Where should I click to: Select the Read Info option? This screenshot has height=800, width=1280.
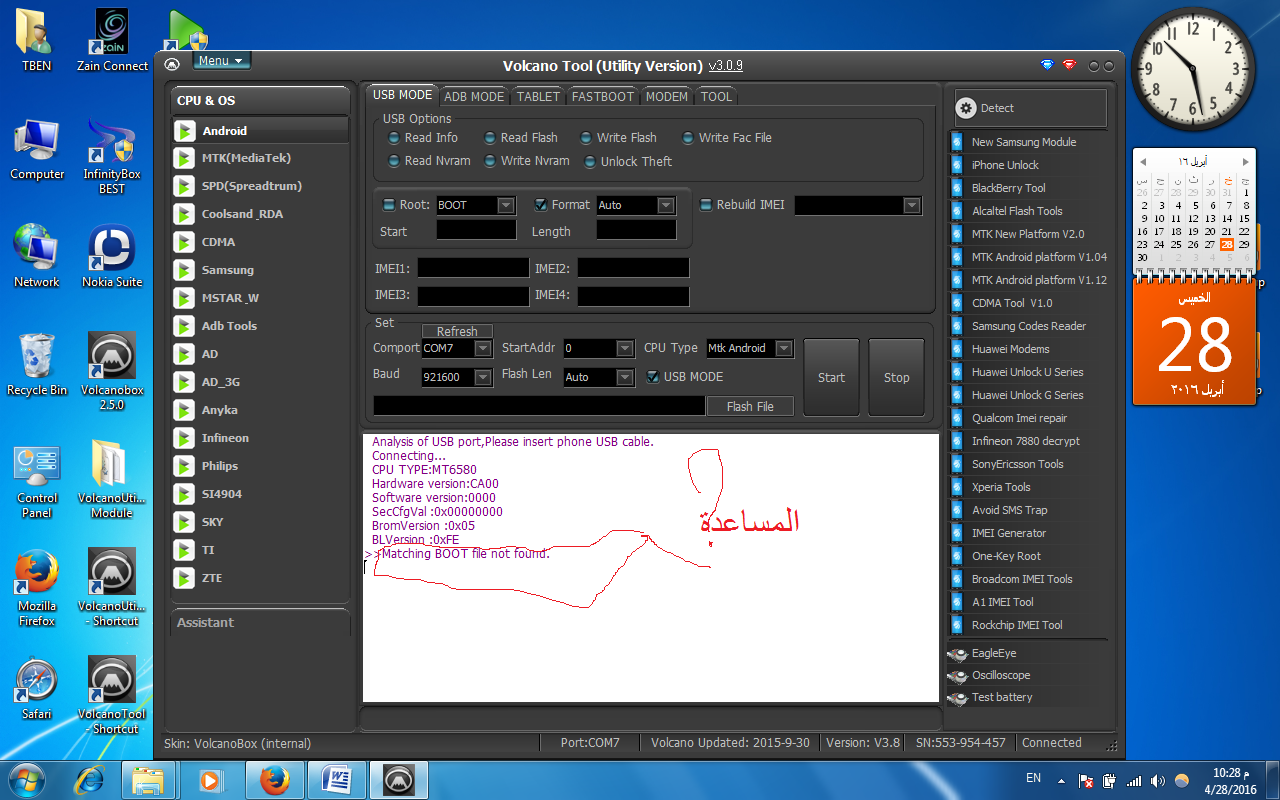(x=423, y=138)
